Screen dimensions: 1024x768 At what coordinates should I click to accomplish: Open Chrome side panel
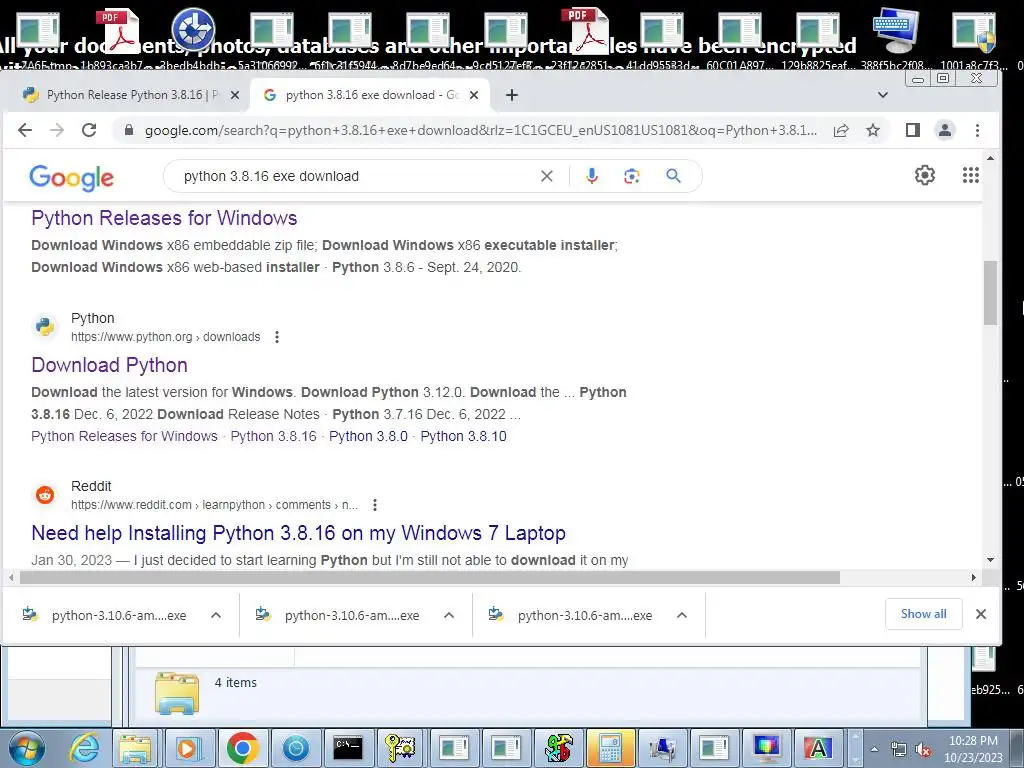pos(912,130)
